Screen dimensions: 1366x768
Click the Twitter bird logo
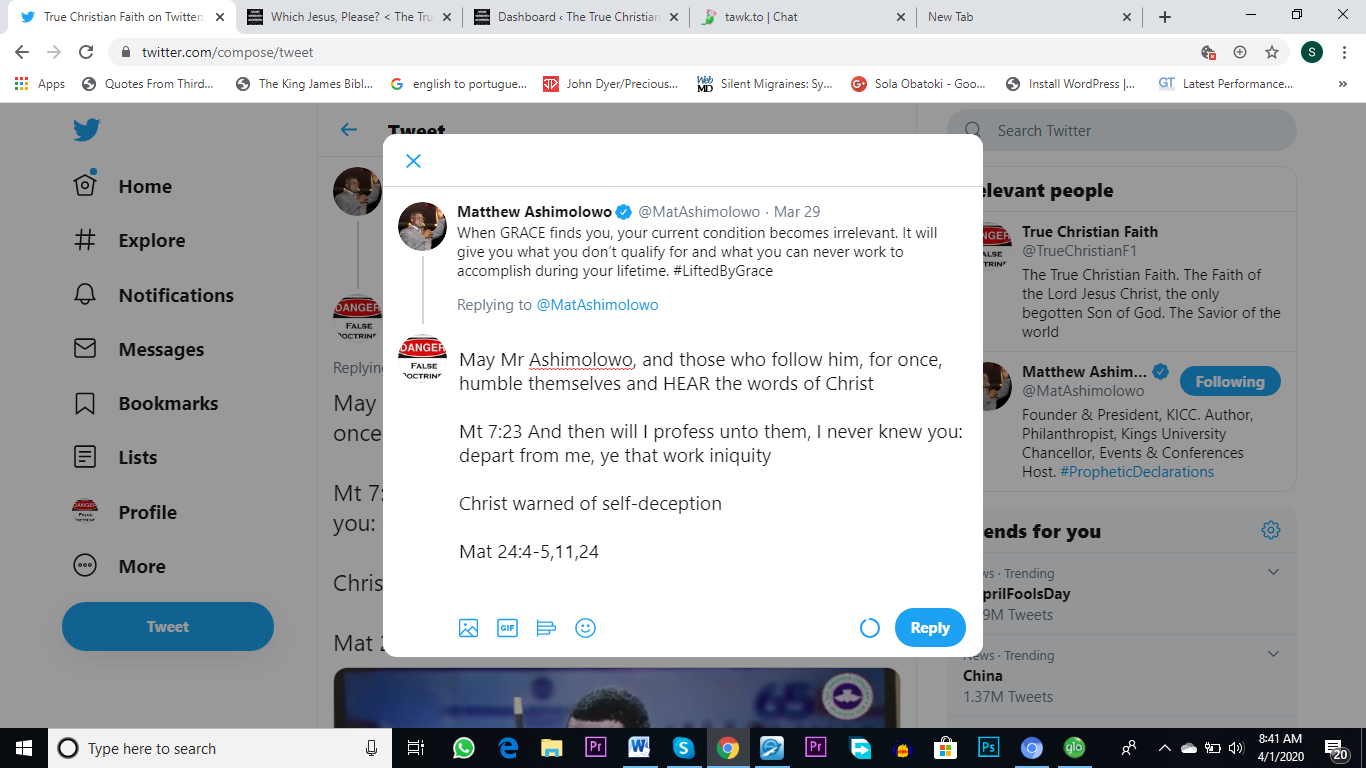pos(86,130)
